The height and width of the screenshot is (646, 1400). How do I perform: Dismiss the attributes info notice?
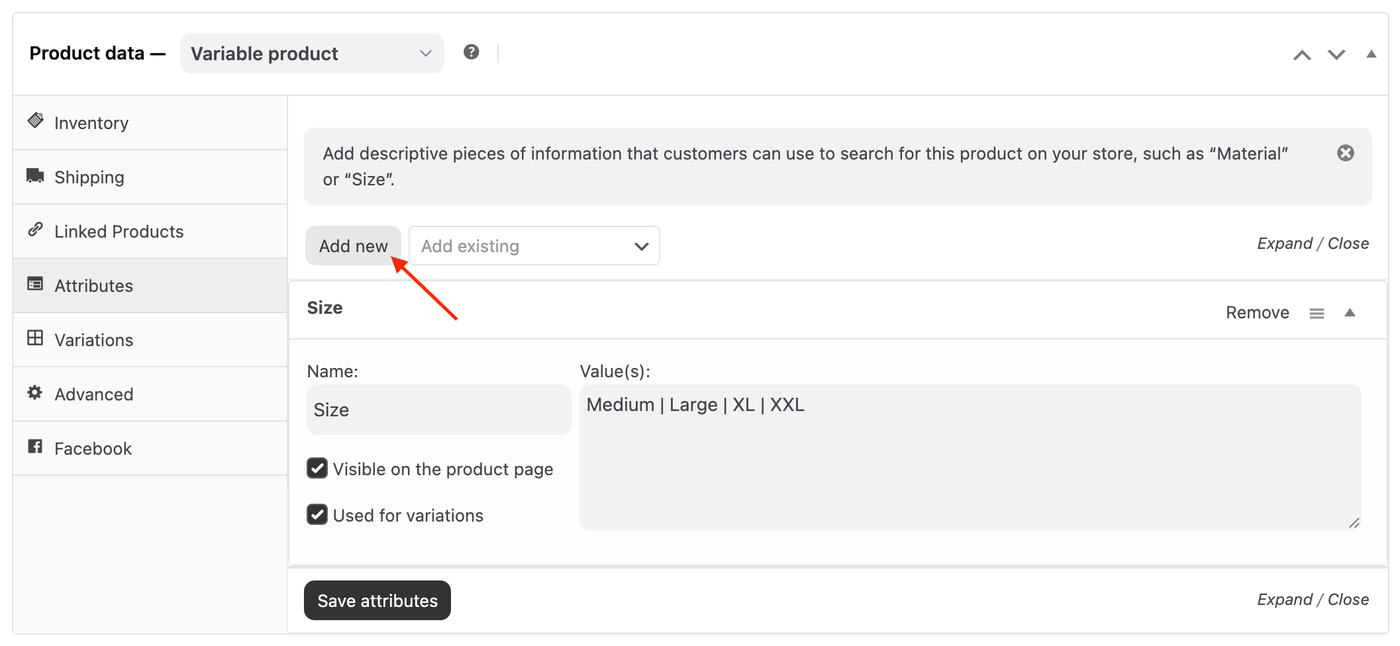[x=1345, y=153]
